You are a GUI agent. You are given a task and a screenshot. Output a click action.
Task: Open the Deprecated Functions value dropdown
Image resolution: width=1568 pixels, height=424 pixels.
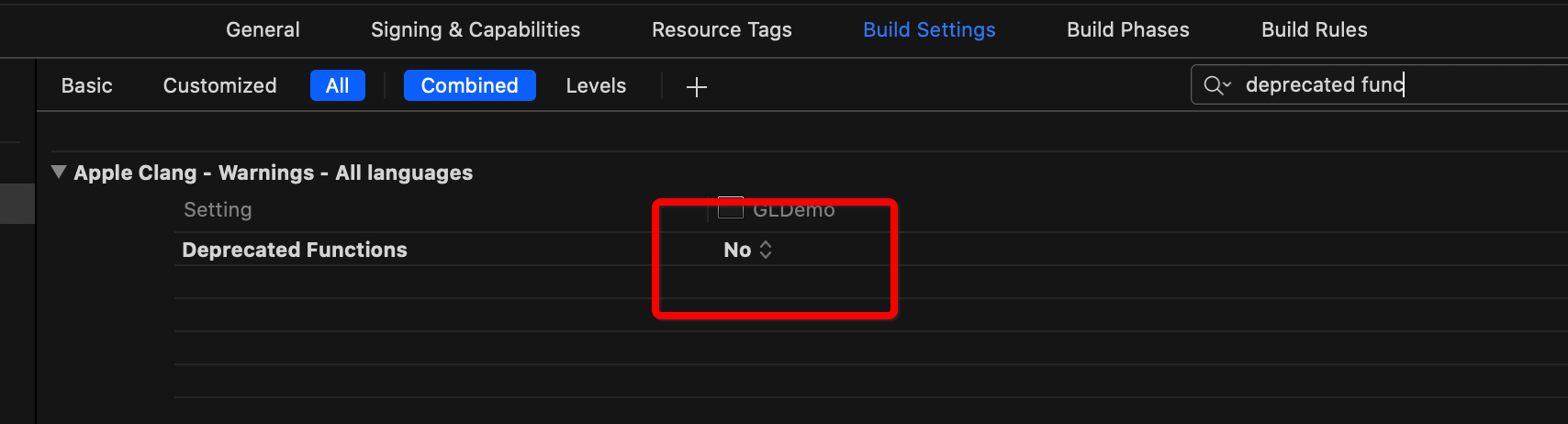747,250
